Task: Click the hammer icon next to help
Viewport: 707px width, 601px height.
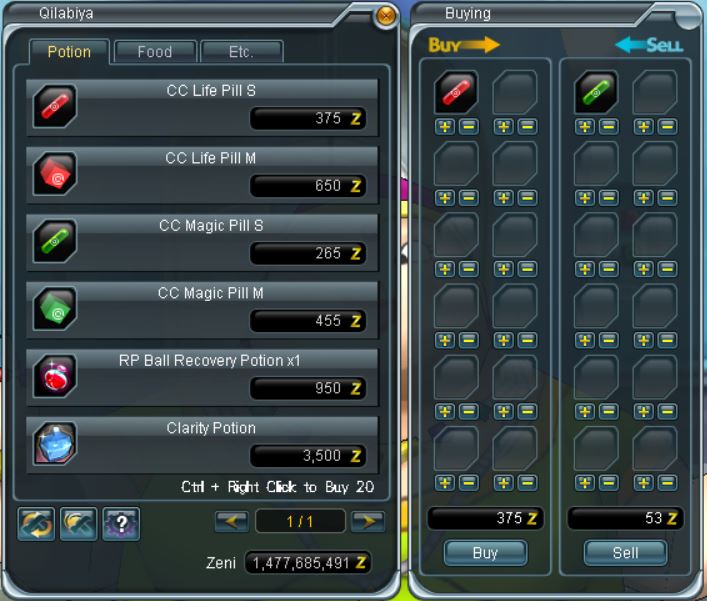Action: click(x=78, y=523)
